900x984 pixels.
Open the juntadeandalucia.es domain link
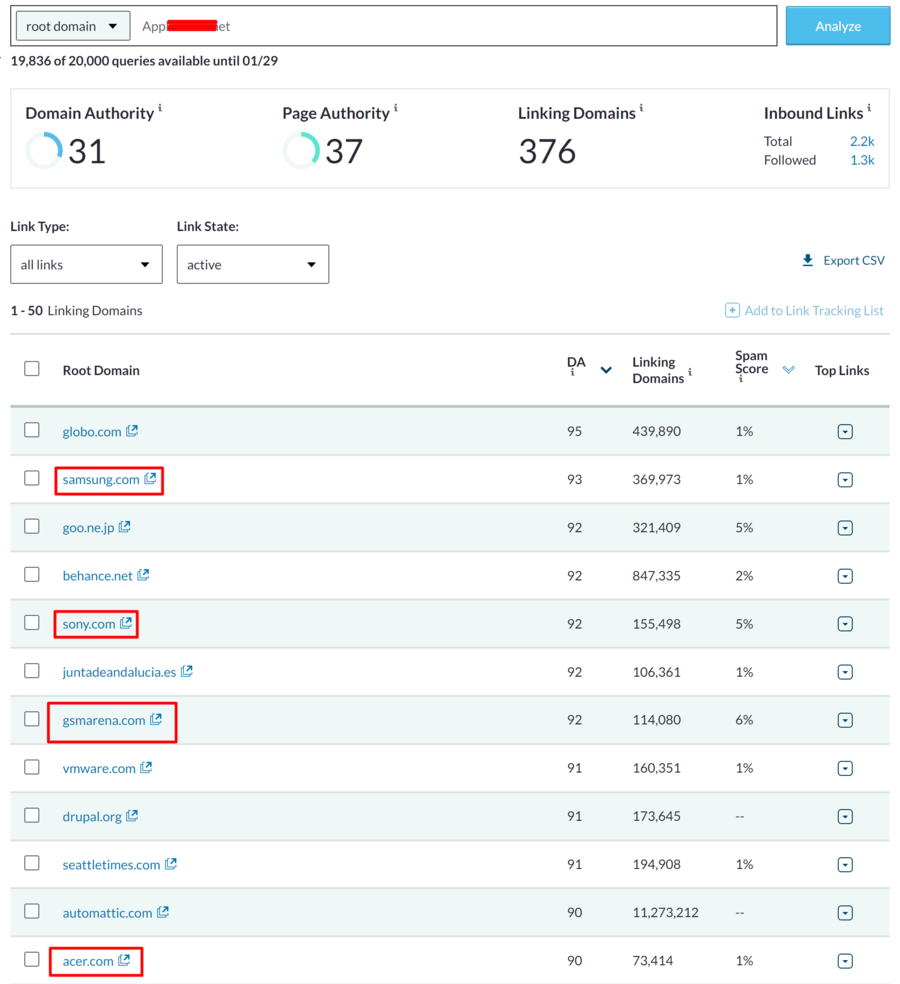(119, 672)
